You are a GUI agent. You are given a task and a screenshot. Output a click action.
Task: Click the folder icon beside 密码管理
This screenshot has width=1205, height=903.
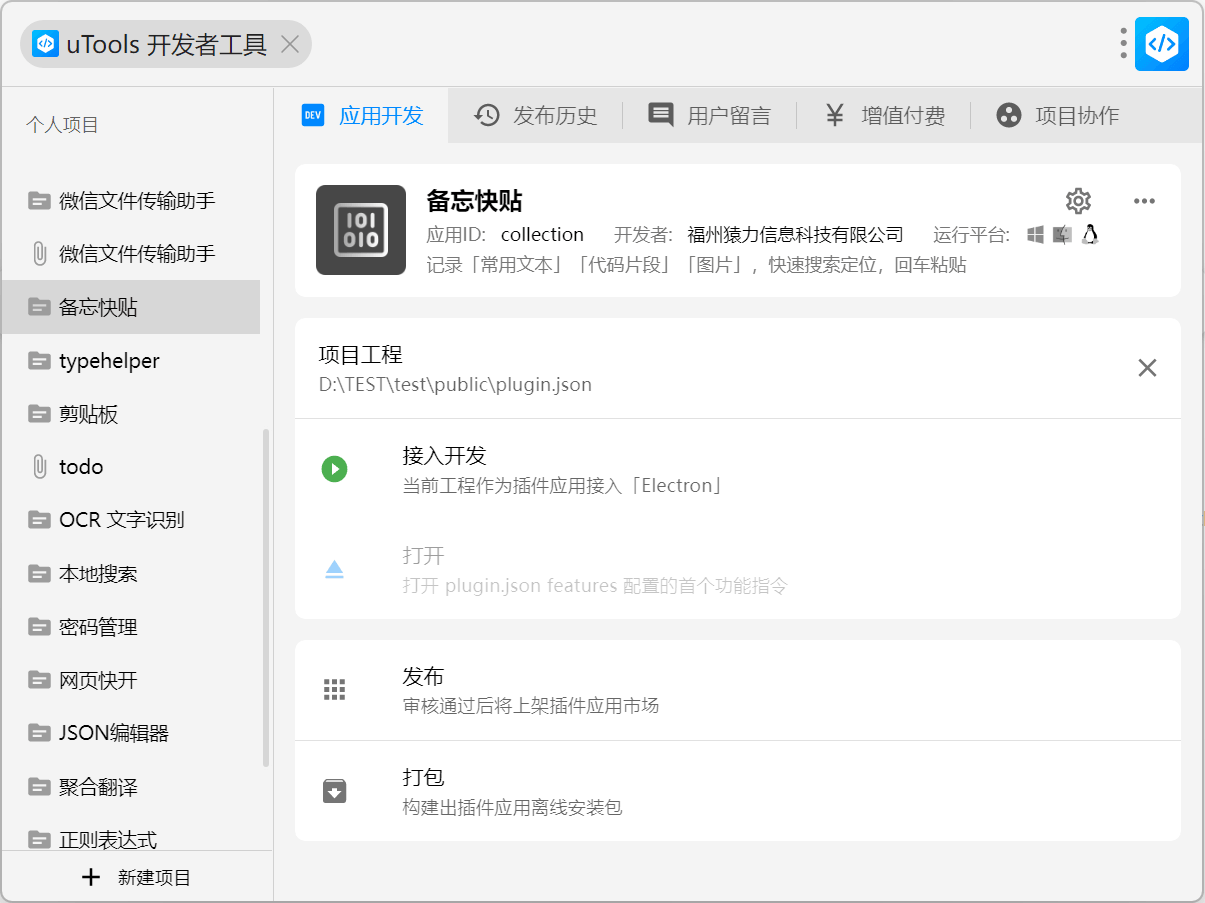tap(40, 627)
